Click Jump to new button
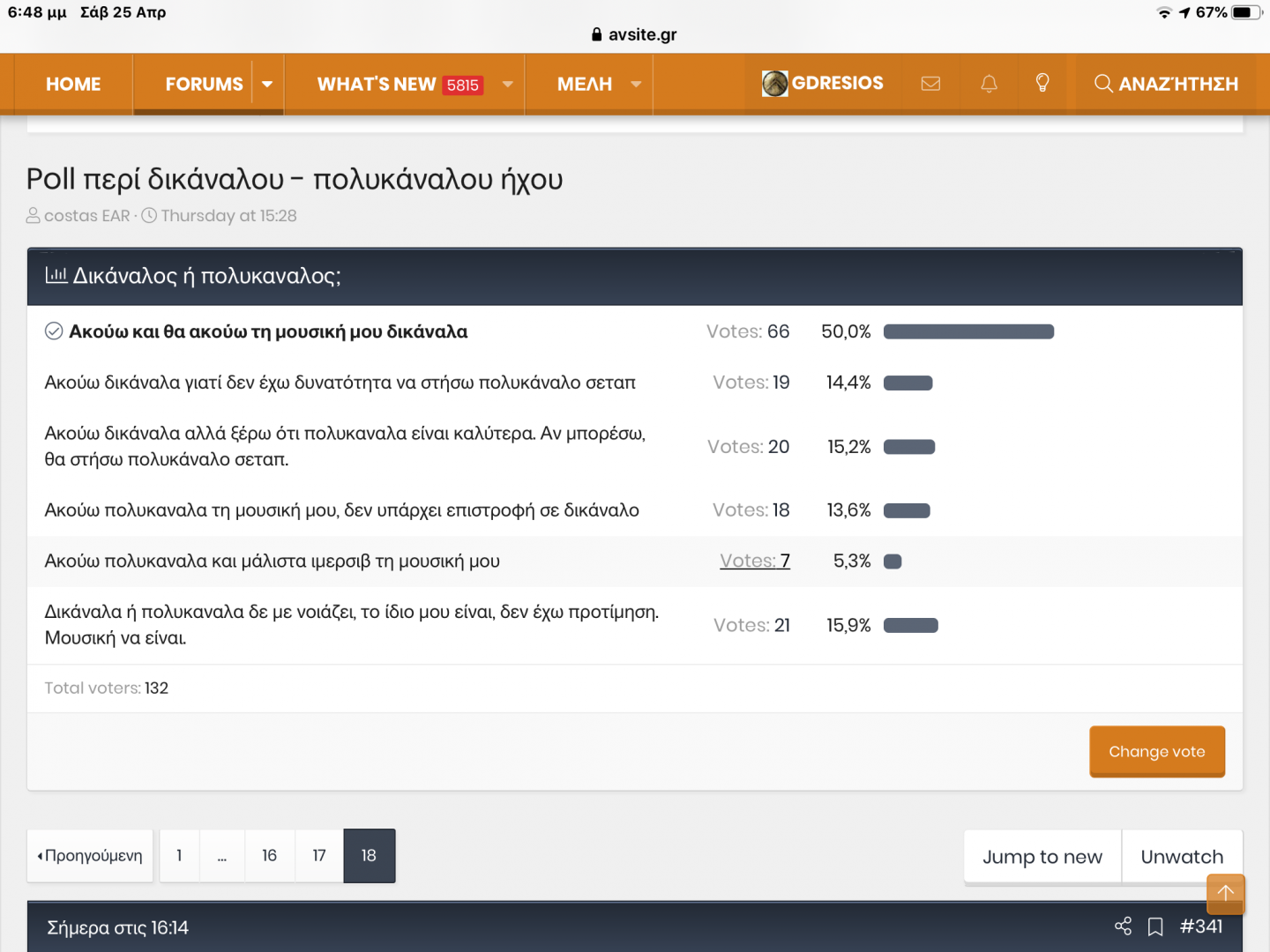The height and width of the screenshot is (952, 1270). click(x=1042, y=857)
